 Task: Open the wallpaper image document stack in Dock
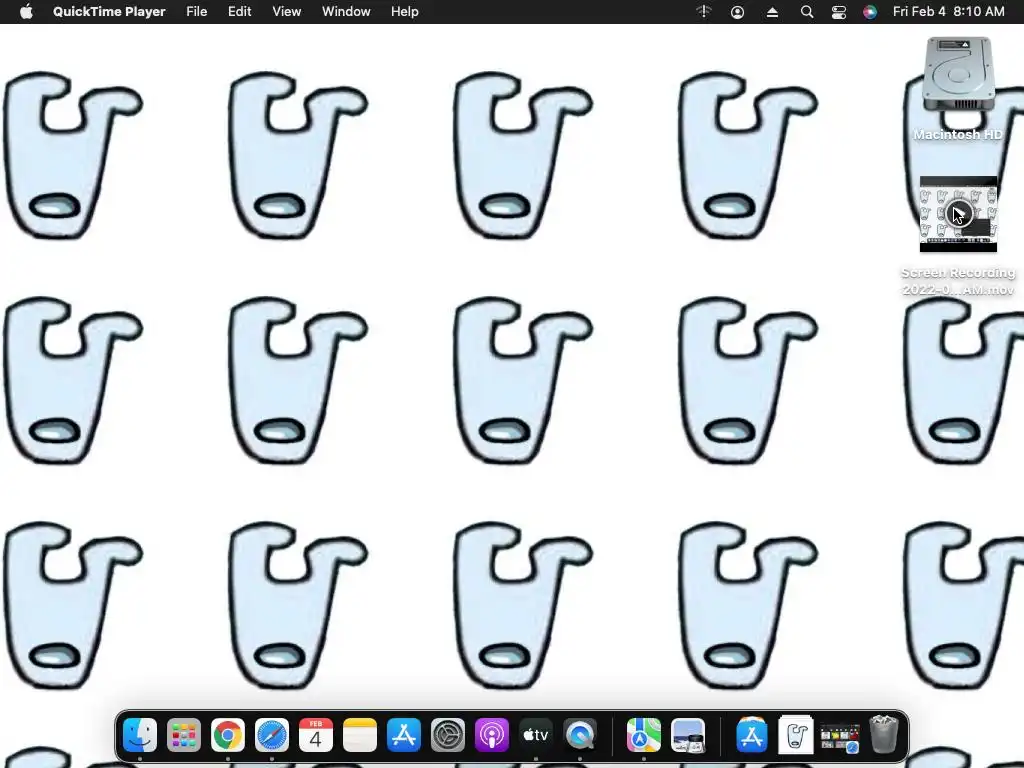(x=795, y=735)
